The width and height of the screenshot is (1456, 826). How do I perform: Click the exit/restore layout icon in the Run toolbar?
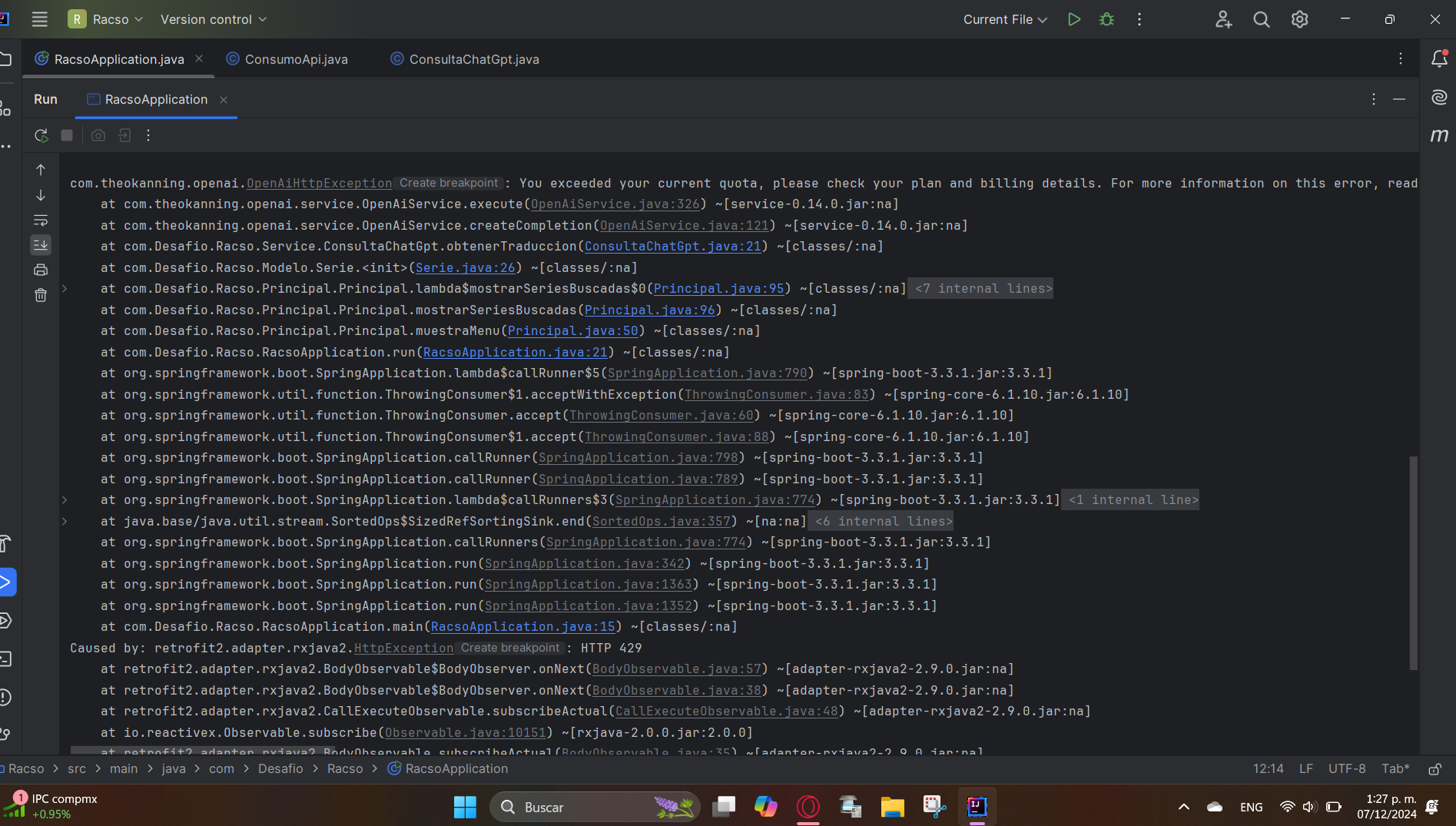(124, 135)
